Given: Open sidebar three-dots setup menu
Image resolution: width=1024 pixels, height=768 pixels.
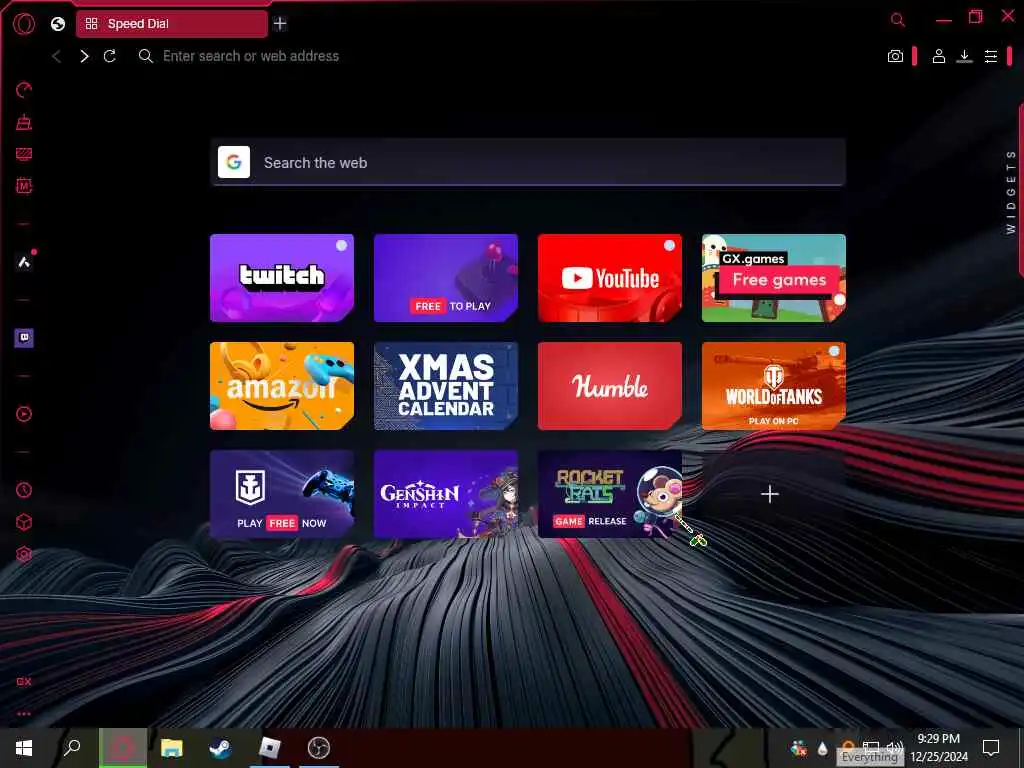Looking at the screenshot, I should click(24, 714).
